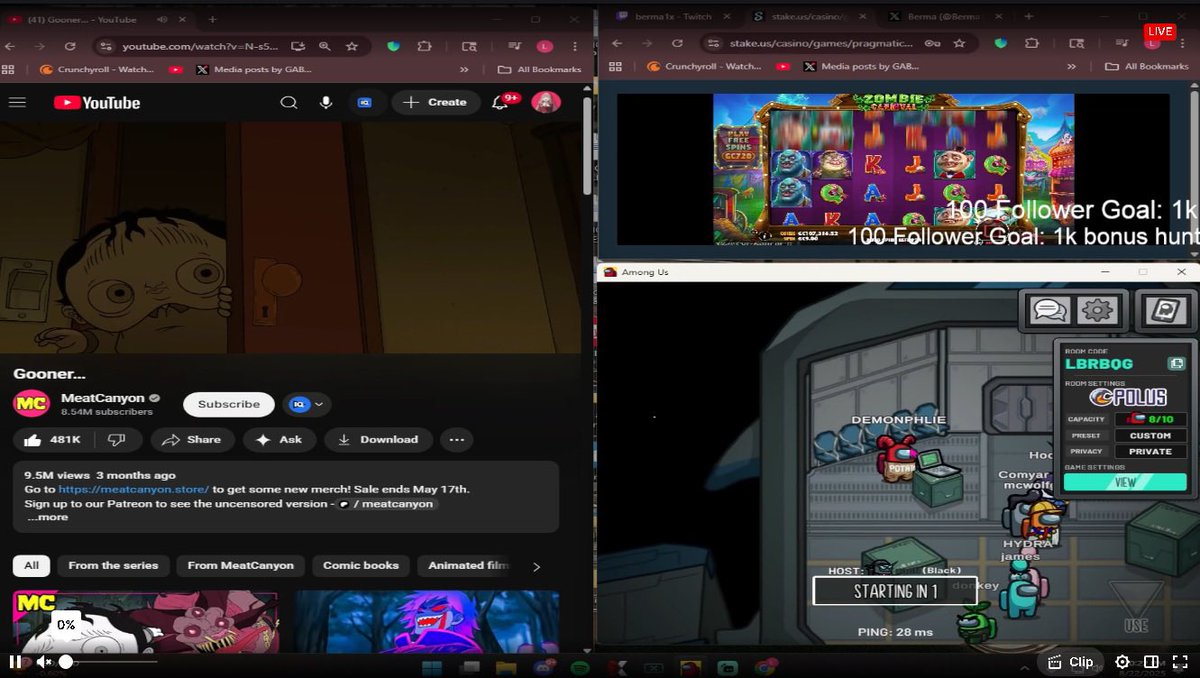This screenshot has width=1200, height=678.
Task: Click the green VIEW game settings button
Action: (1125, 482)
